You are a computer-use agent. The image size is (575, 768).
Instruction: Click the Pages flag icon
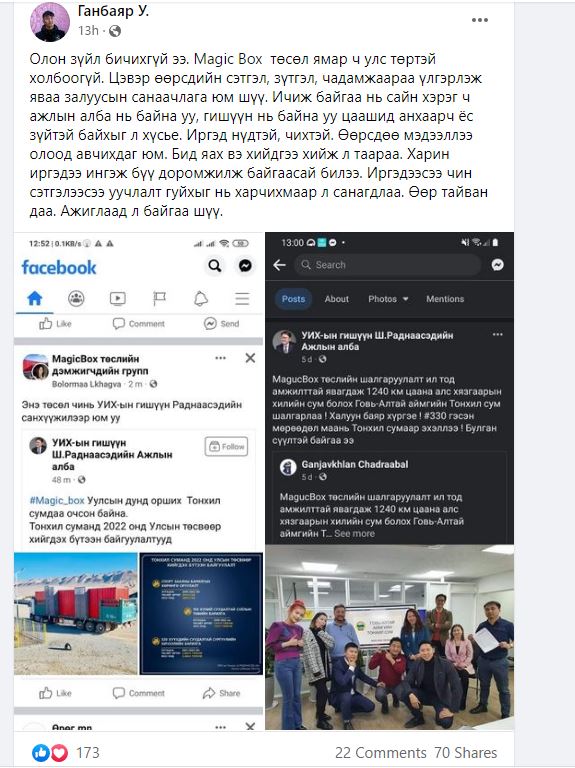click(x=160, y=298)
